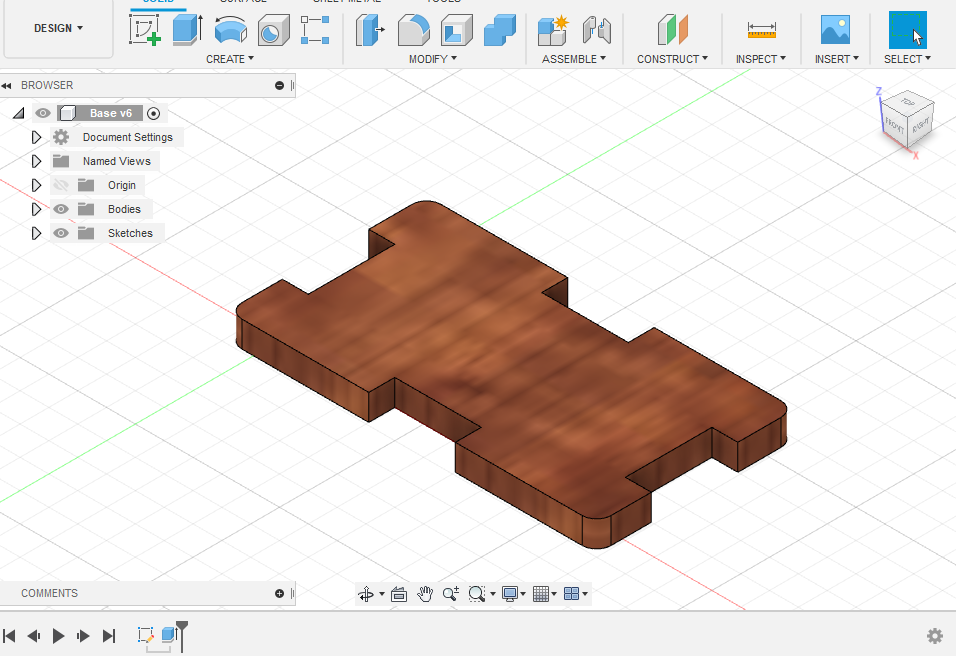Click the Orbit navigation icon
The height and width of the screenshot is (656, 956).
pyautogui.click(x=366, y=594)
